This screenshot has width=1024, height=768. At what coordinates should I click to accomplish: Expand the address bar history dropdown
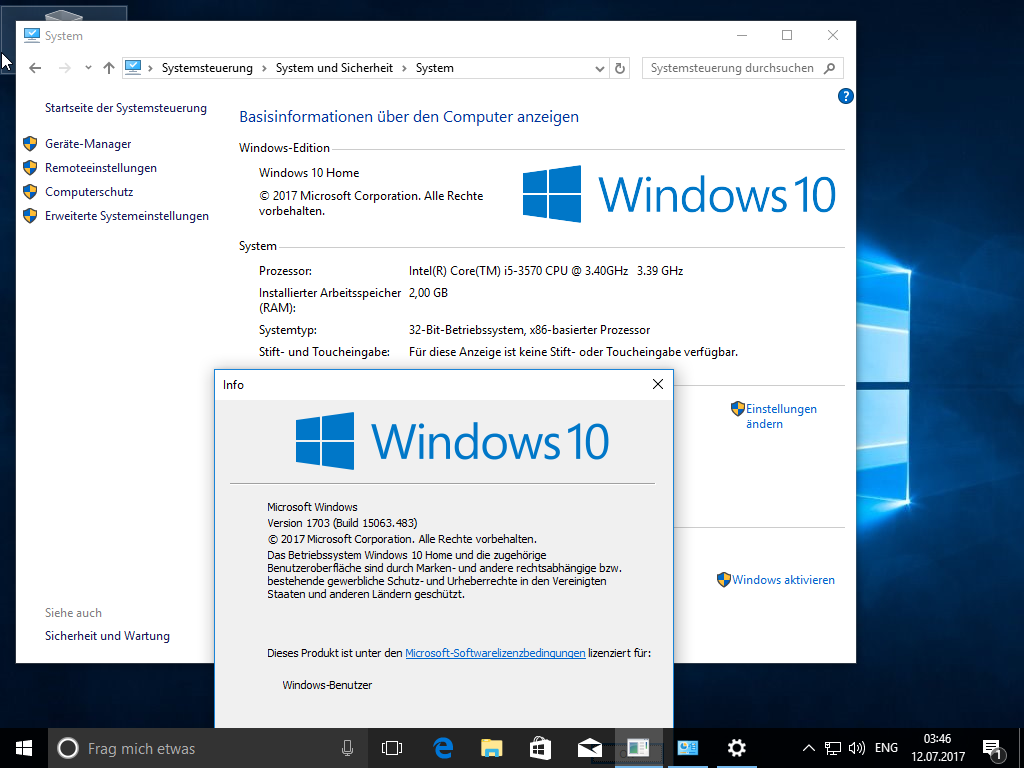click(600, 68)
